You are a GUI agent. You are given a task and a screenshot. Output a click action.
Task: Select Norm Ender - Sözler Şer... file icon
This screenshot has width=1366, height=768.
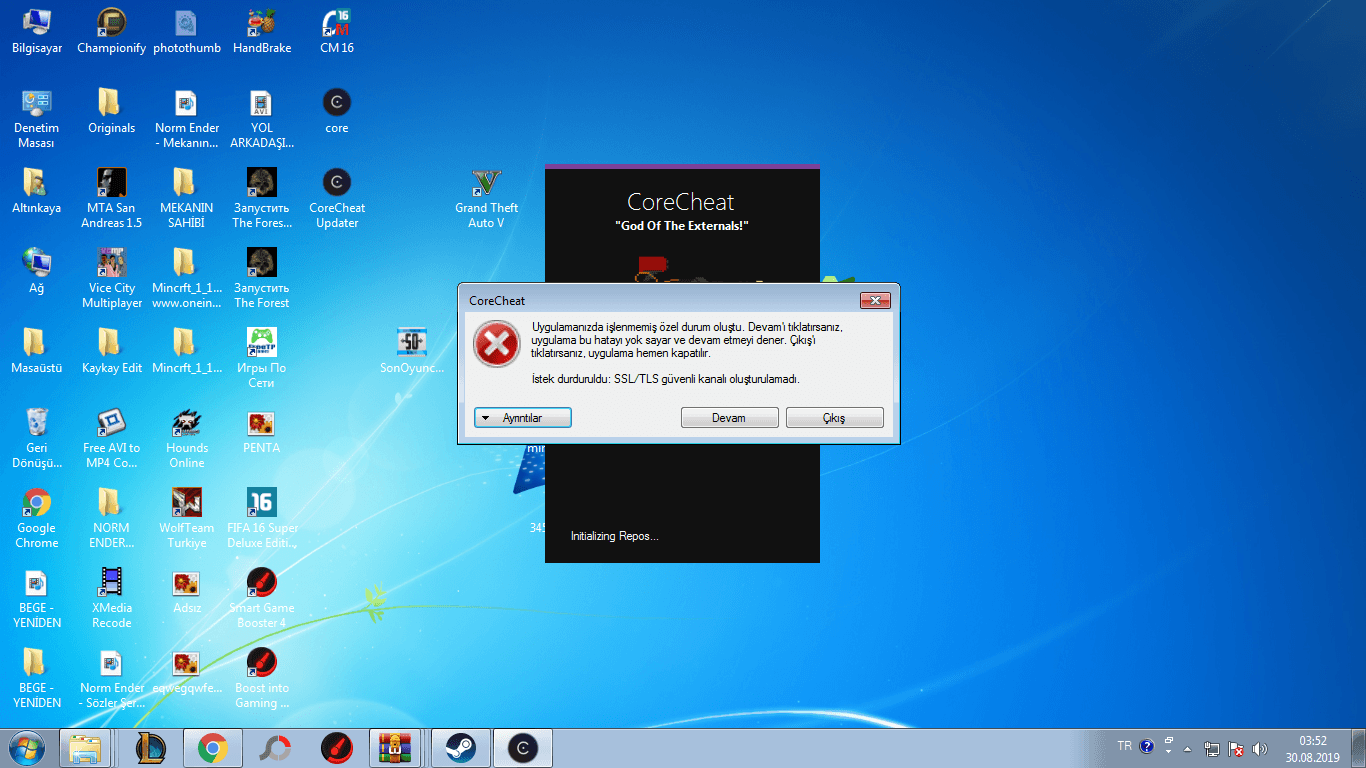(x=112, y=679)
